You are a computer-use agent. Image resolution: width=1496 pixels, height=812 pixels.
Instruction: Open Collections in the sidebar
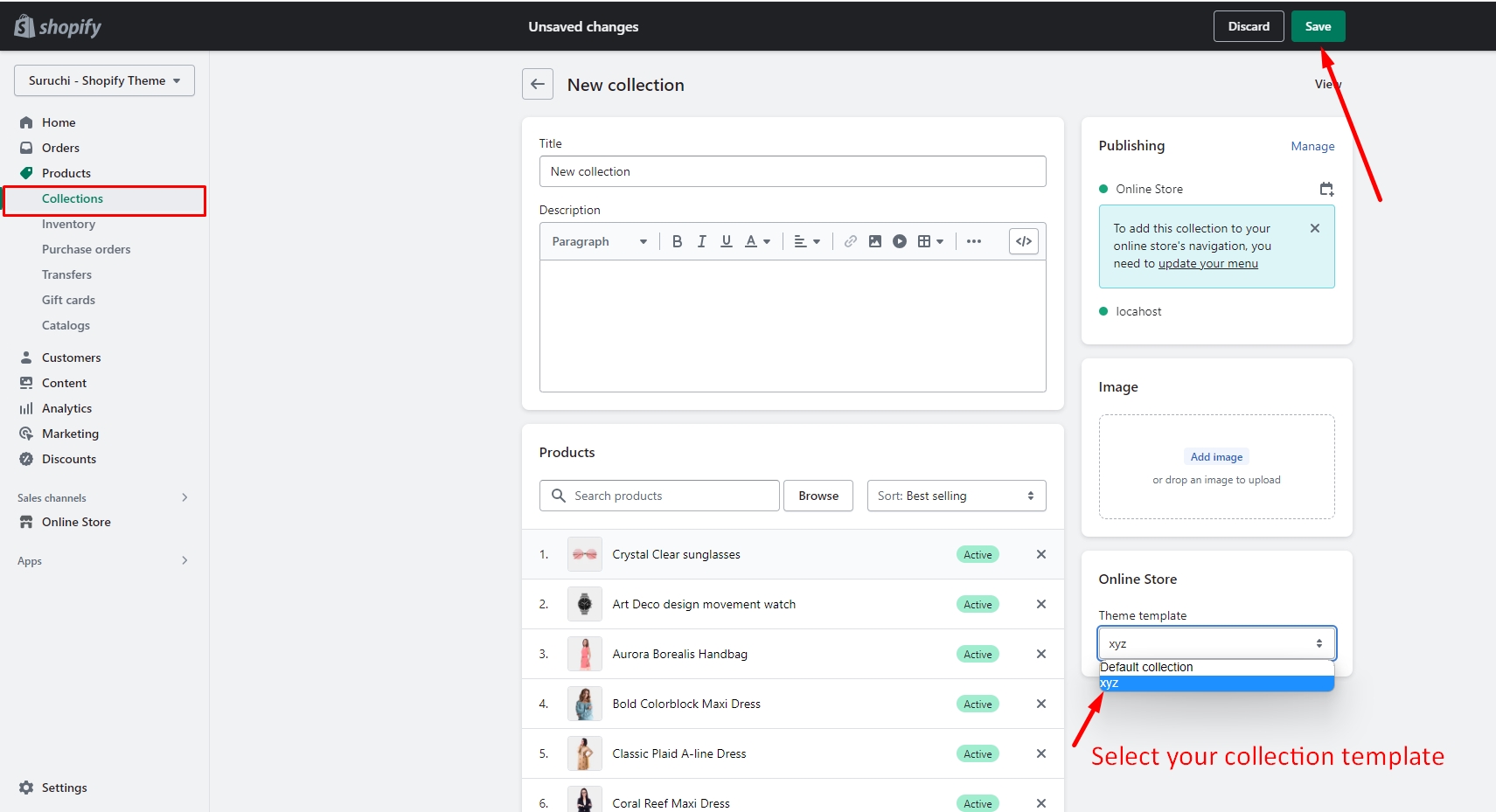(x=73, y=199)
